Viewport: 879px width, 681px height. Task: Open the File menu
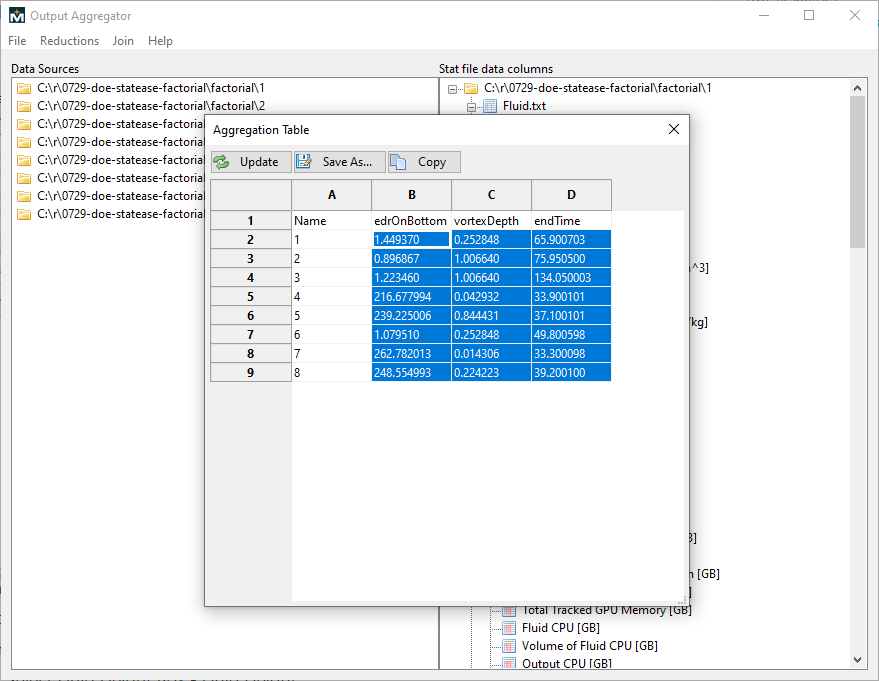(x=17, y=41)
